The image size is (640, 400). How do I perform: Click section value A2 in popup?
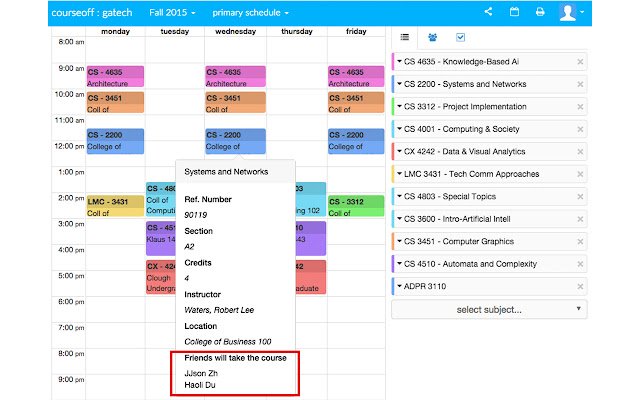(189, 247)
